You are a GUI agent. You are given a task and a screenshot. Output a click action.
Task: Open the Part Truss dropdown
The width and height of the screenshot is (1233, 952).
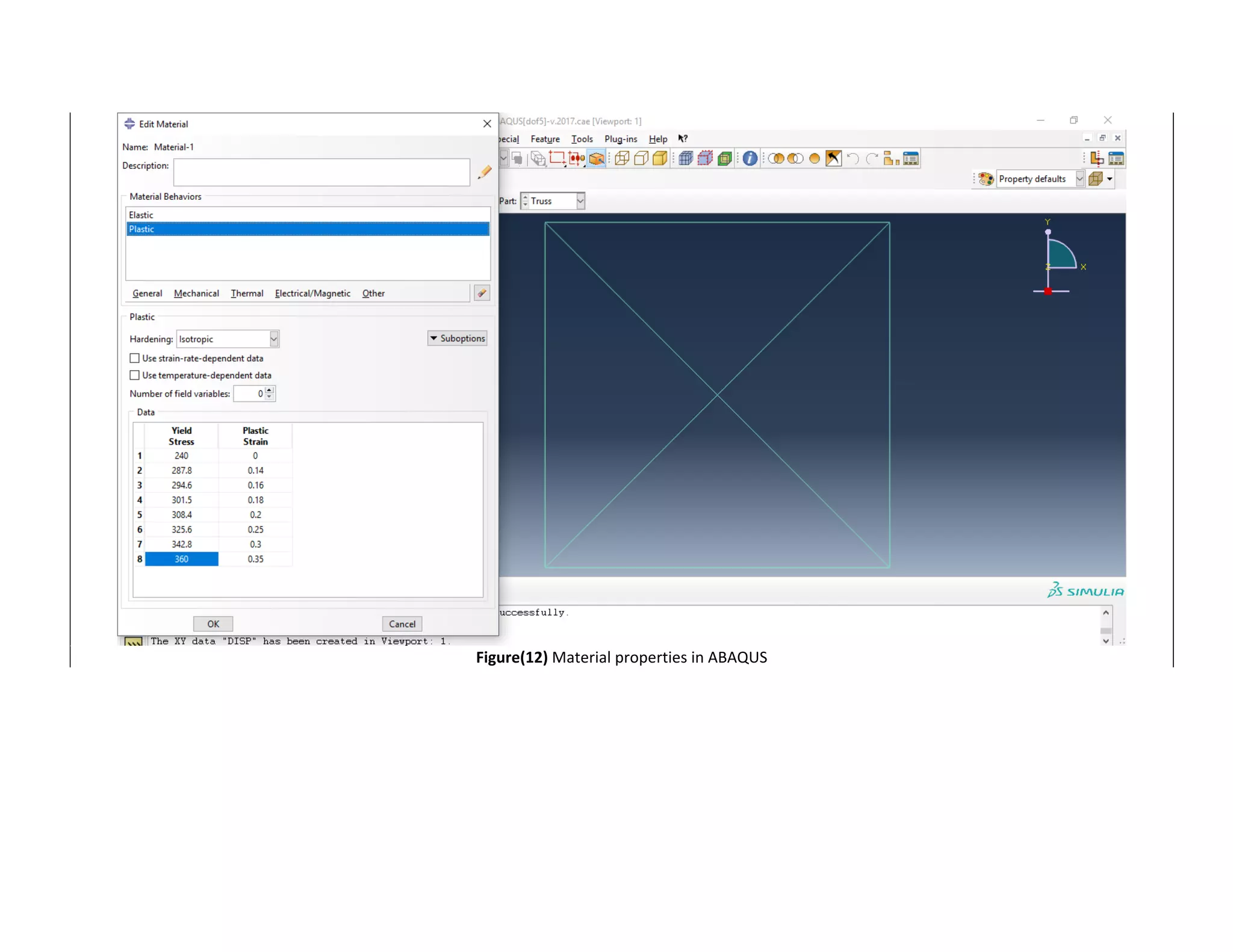(x=580, y=201)
